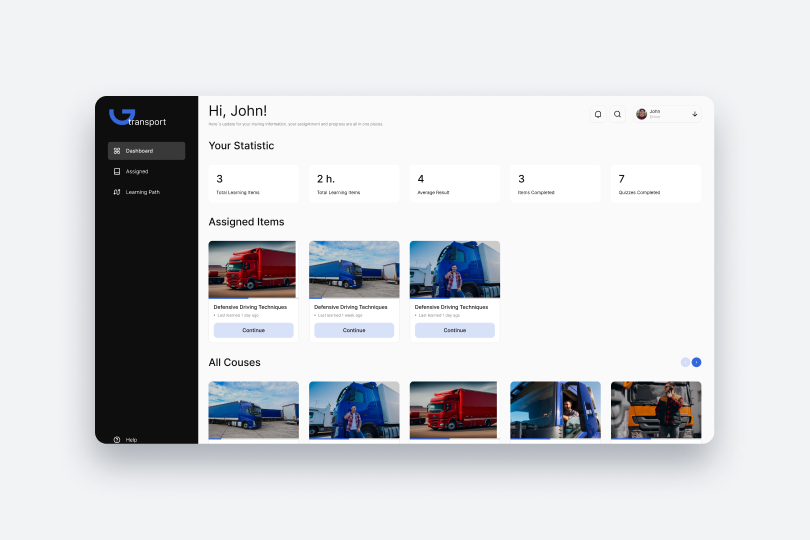This screenshot has width=810, height=540.
Task: Open notifications via the bell icon
Action: coord(598,114)
